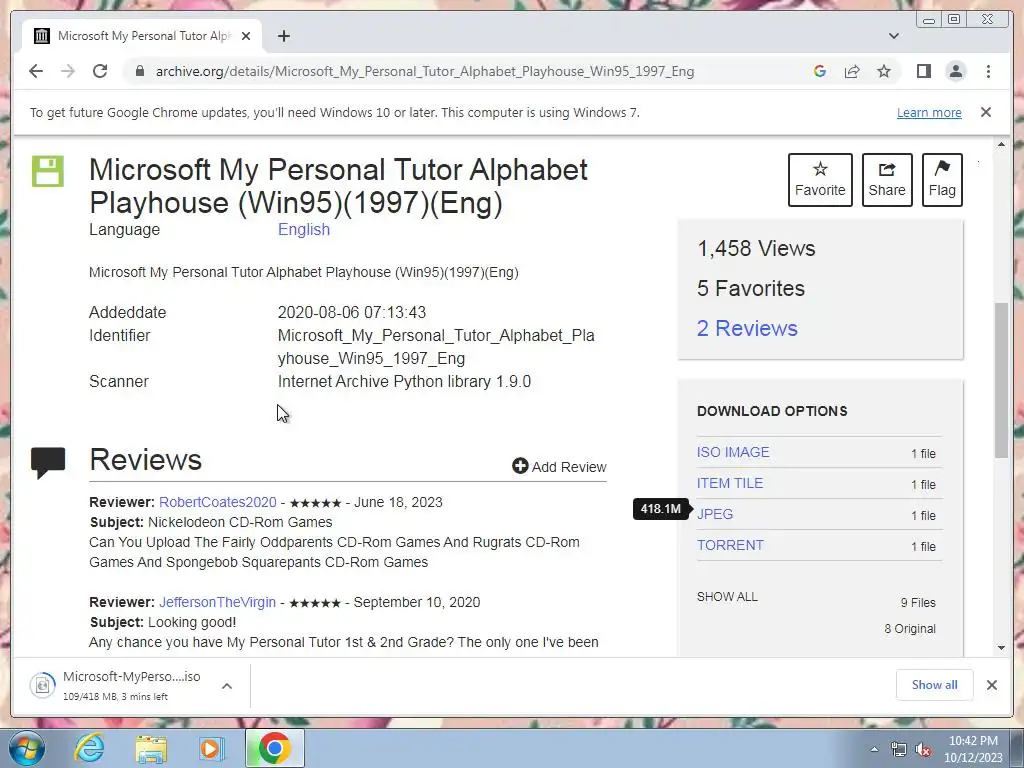Open Chrome's three-dot menu
1024x768 pixels.
point(988,71)
